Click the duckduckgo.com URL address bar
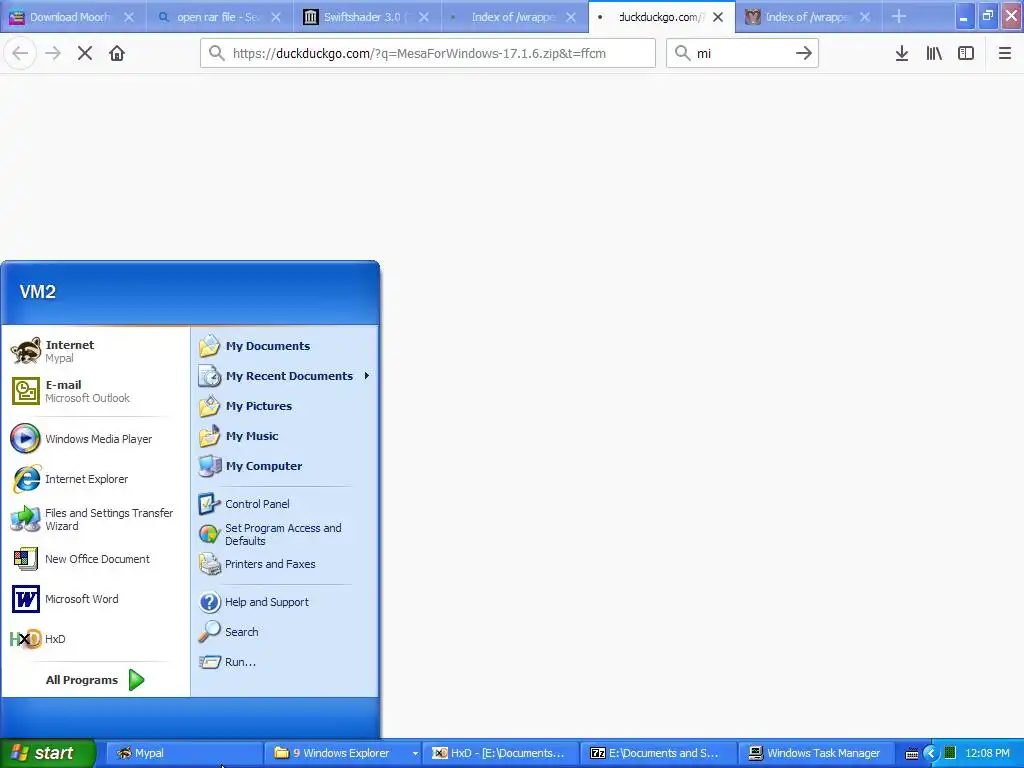 428,54
